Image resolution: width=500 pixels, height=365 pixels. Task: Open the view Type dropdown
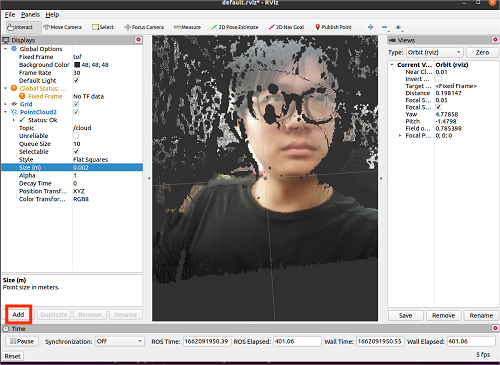[434, 52]
